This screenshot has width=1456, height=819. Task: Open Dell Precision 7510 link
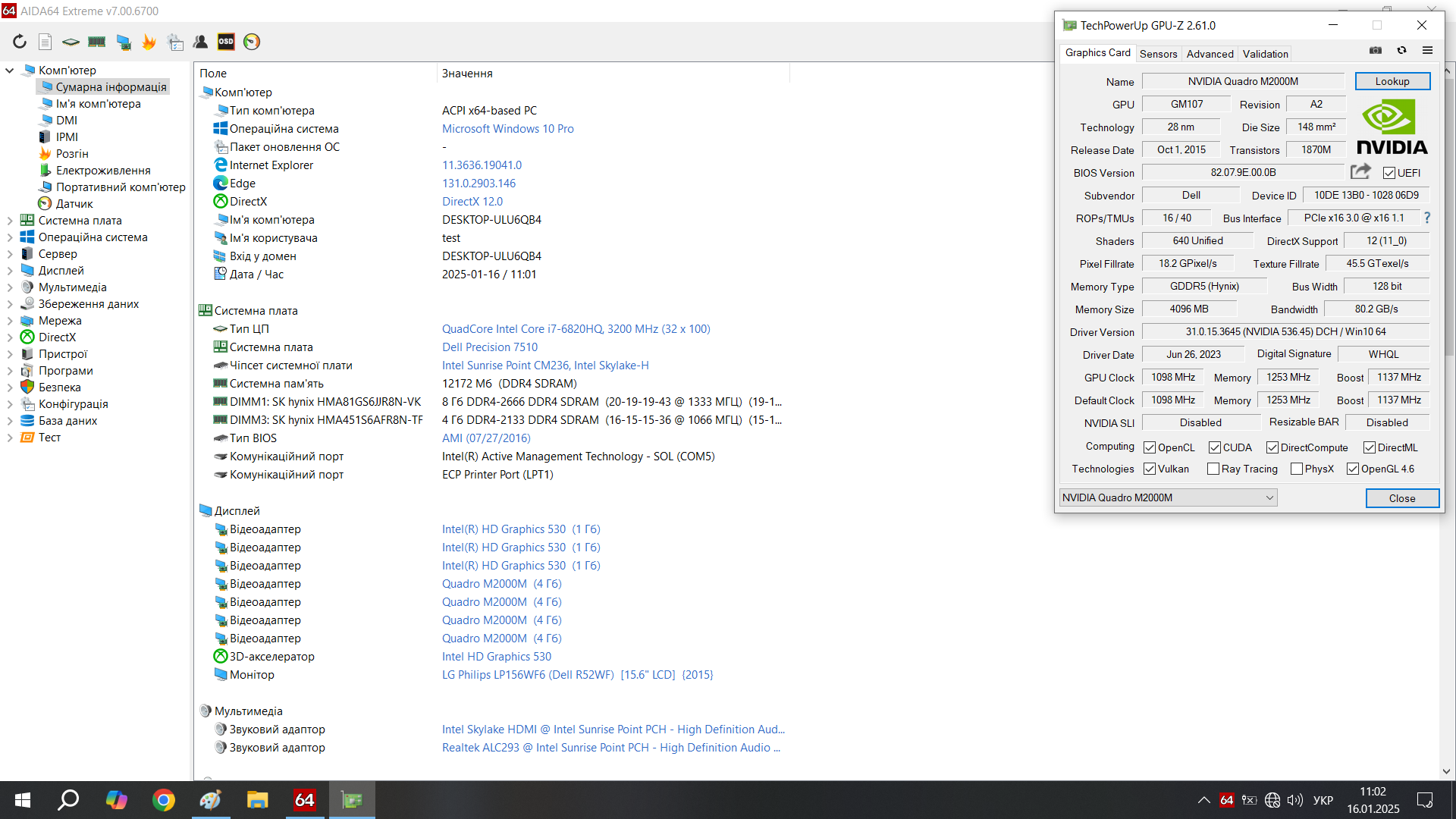(490, 347)
